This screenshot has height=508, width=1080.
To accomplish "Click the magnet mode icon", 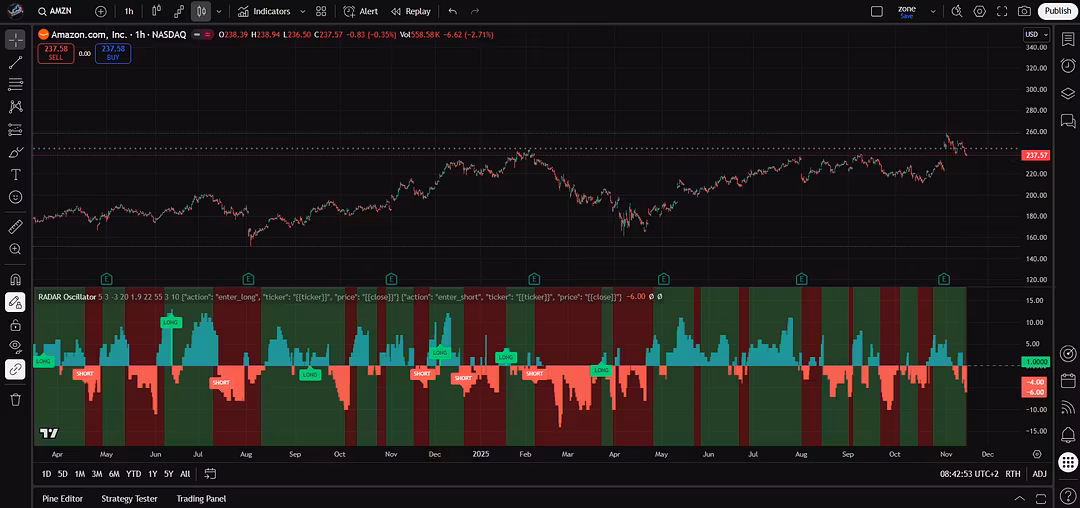I will tap(15, 280).
